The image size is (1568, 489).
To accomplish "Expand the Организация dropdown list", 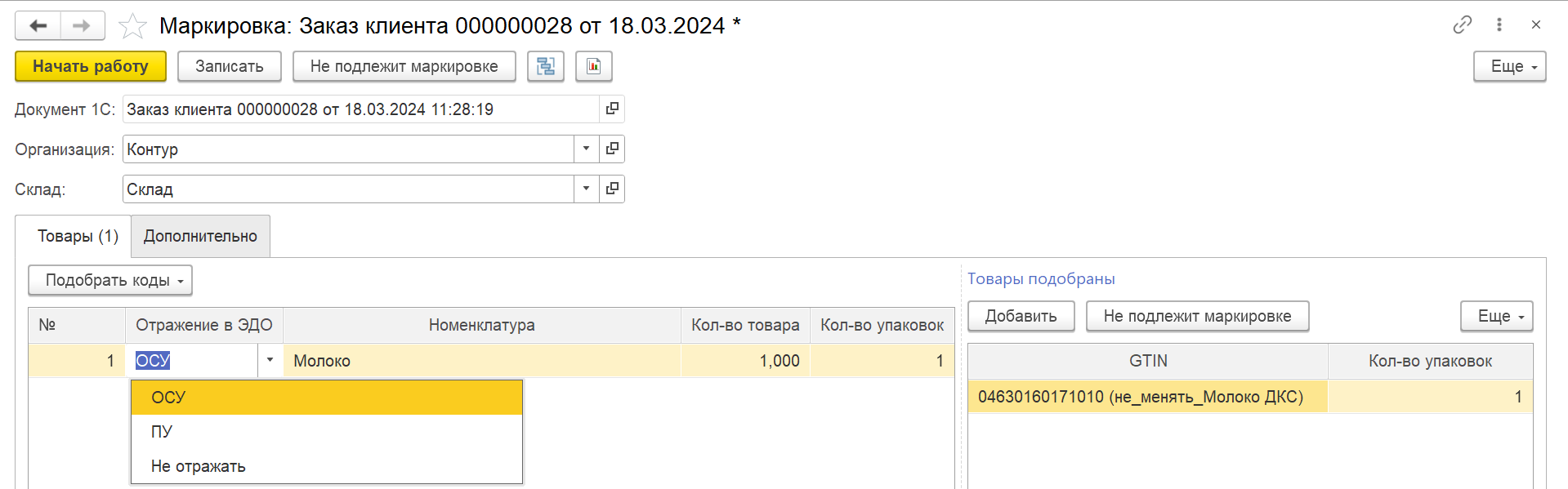I will [586, 149].
